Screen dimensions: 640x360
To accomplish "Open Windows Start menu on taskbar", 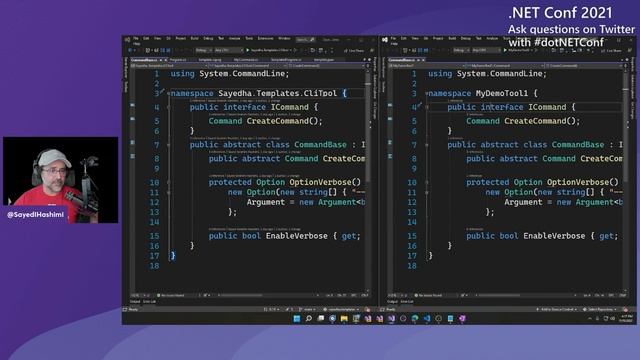I will (297, 318).
